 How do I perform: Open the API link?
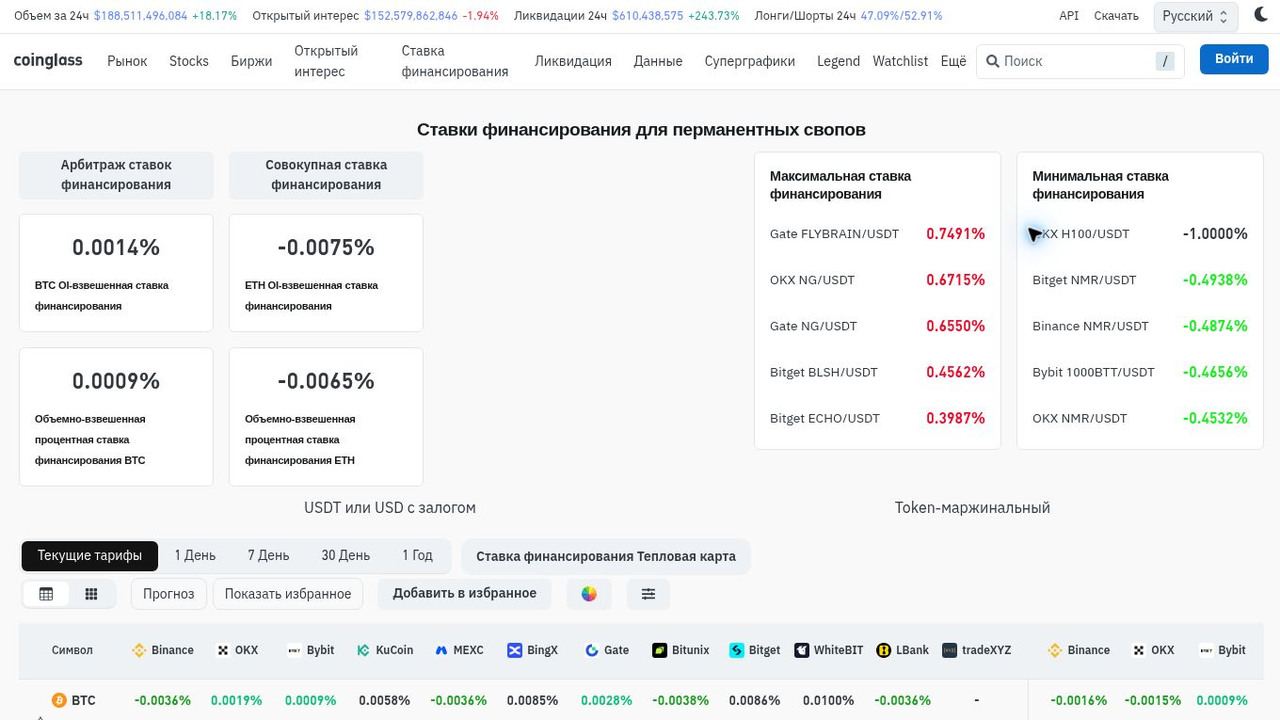point(1069,16)
